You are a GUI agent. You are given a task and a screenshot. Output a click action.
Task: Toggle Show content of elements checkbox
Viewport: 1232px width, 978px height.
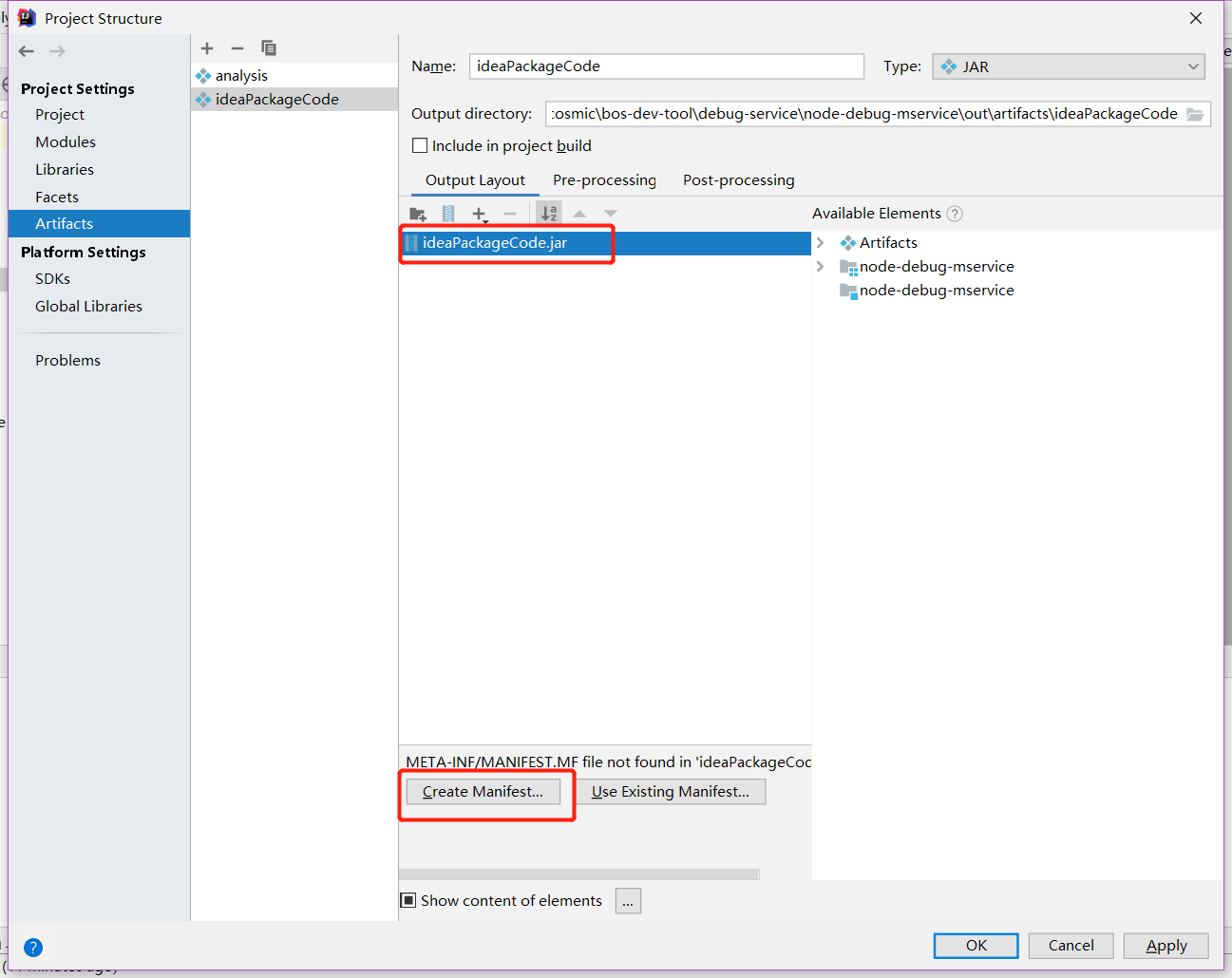pyautogui.click(x=408, y=900)
